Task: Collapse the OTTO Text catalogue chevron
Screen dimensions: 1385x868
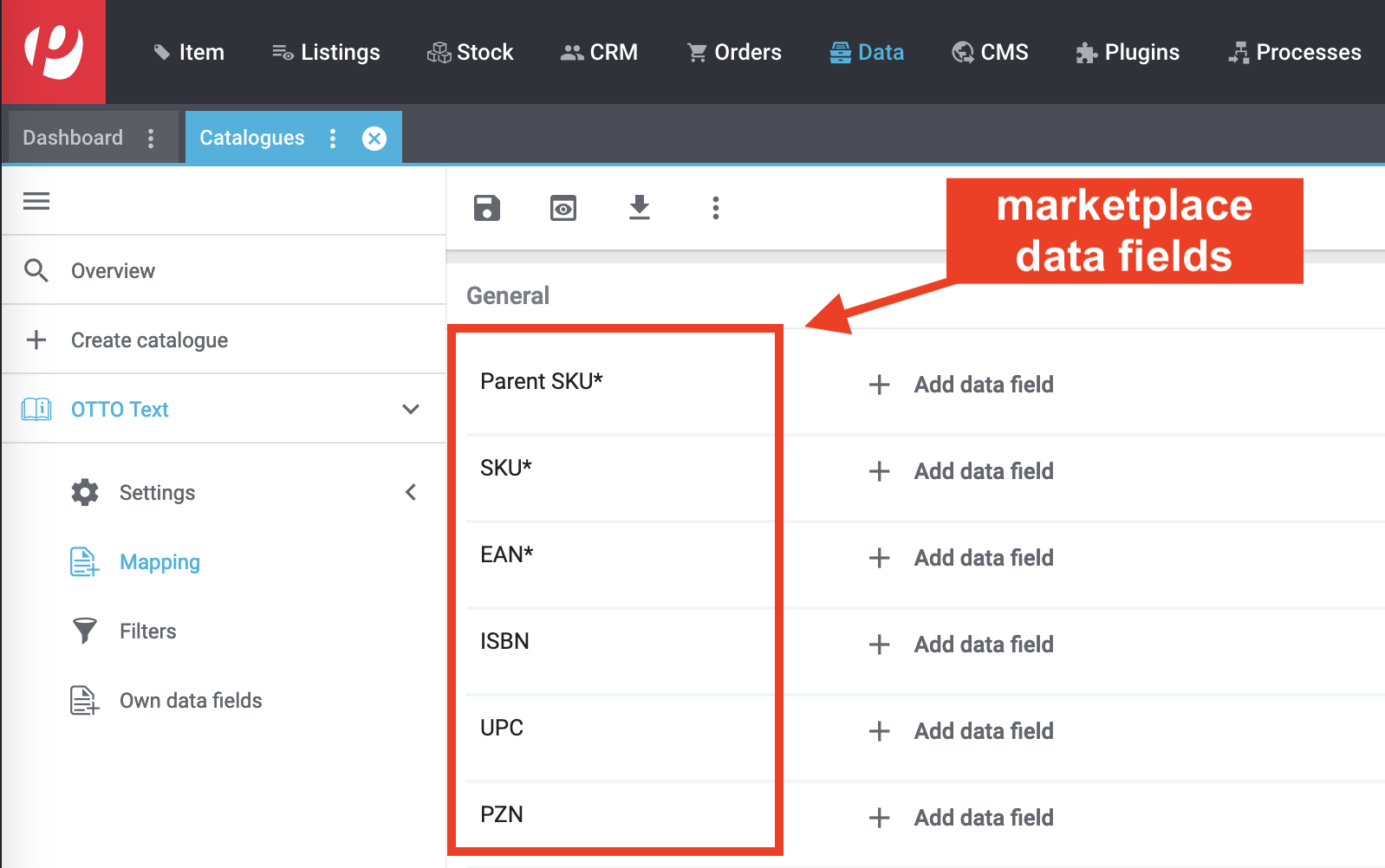Action: click(411, 409)
